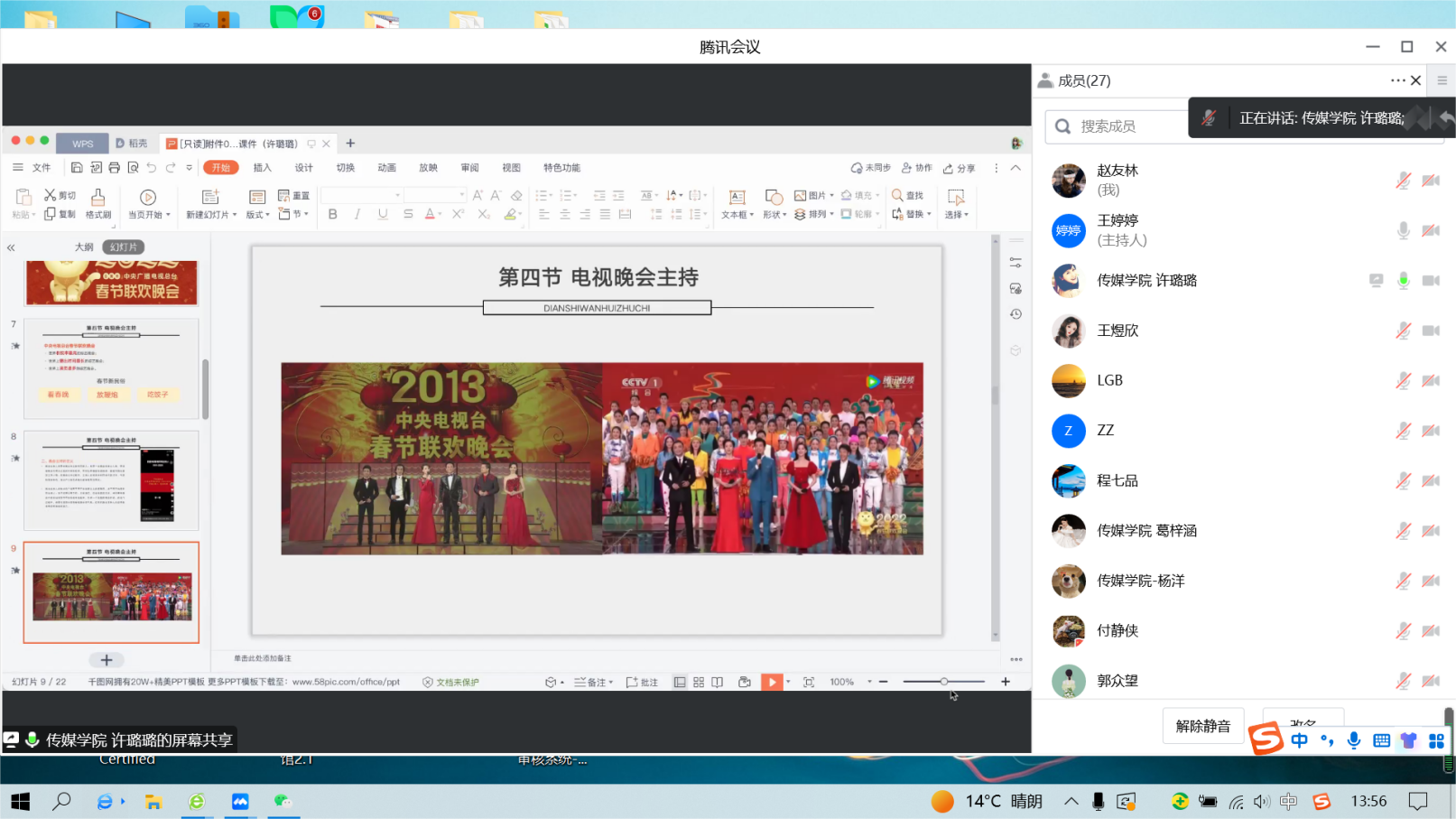
Task: Open the font size combo box
Action: [x=435, y=195]
